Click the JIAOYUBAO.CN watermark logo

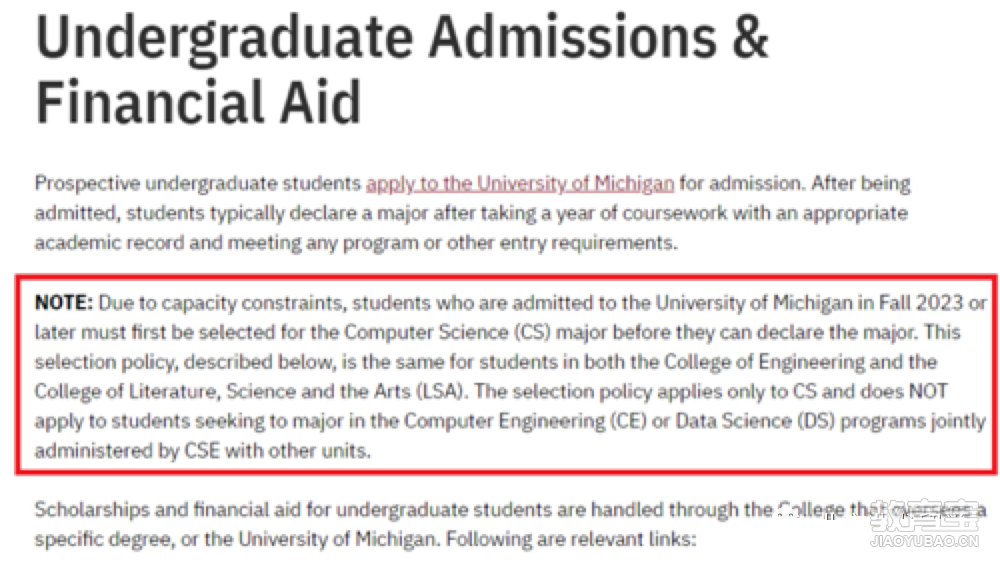(x=924, y=525)
